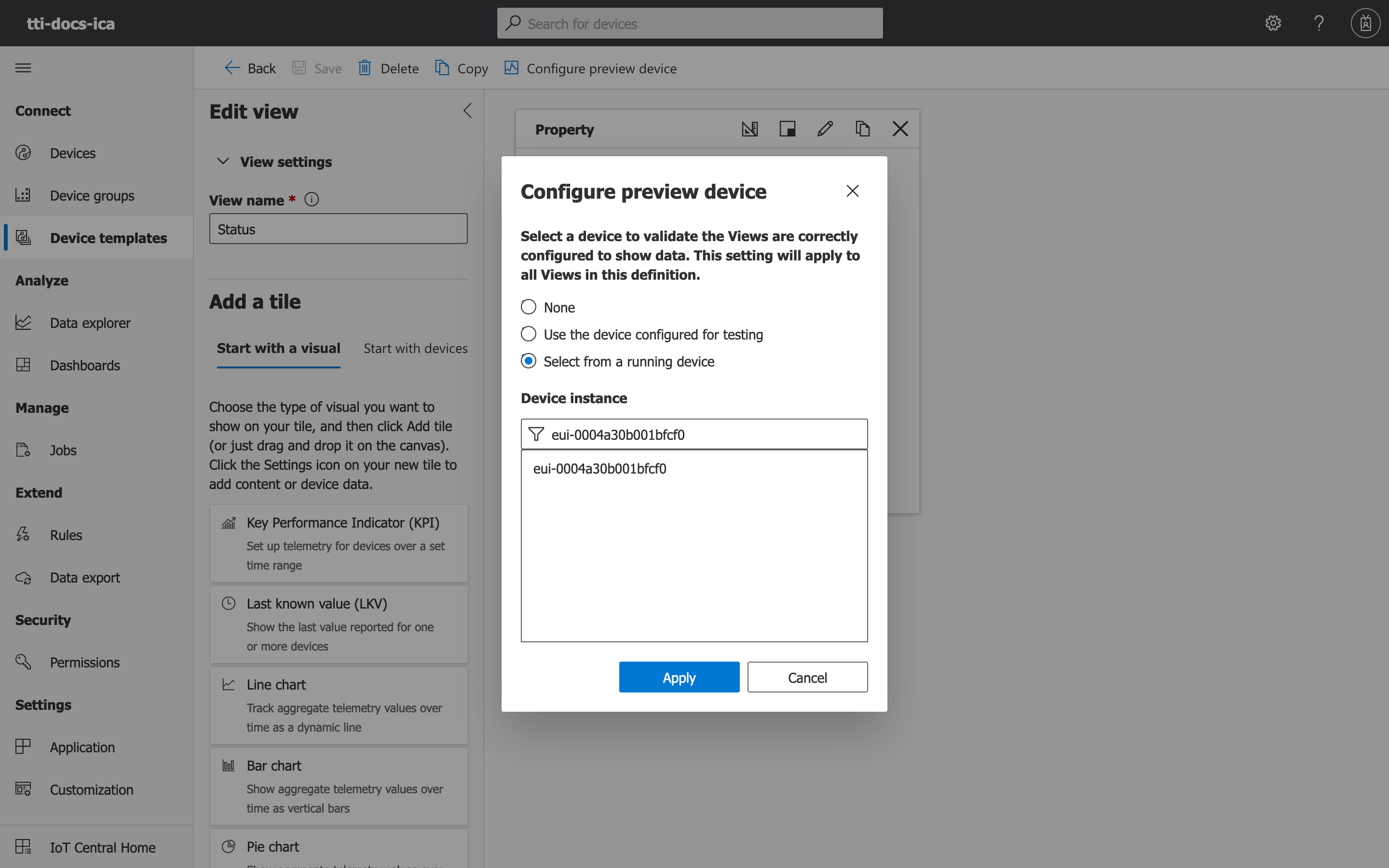Viewport: 1389px width, 868px height.
Task: Select device eui-0004a30b001bfcf0 from the list
Action: click(x=599, y=468)
